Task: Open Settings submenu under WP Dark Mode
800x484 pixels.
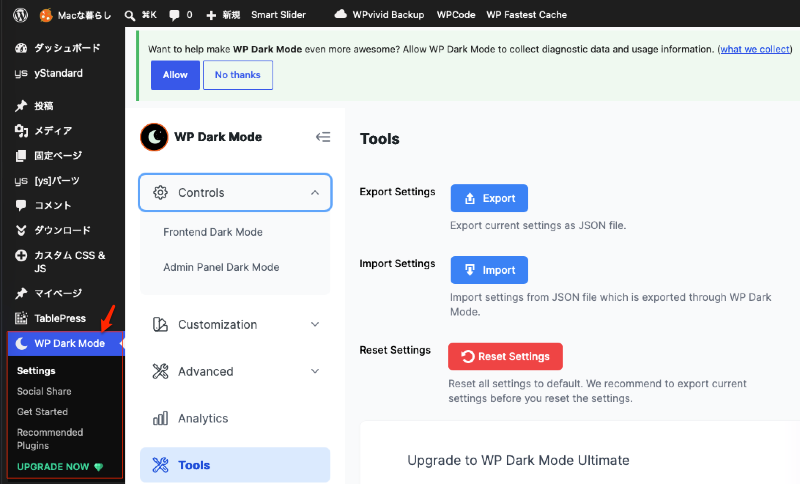Action: 36,371
